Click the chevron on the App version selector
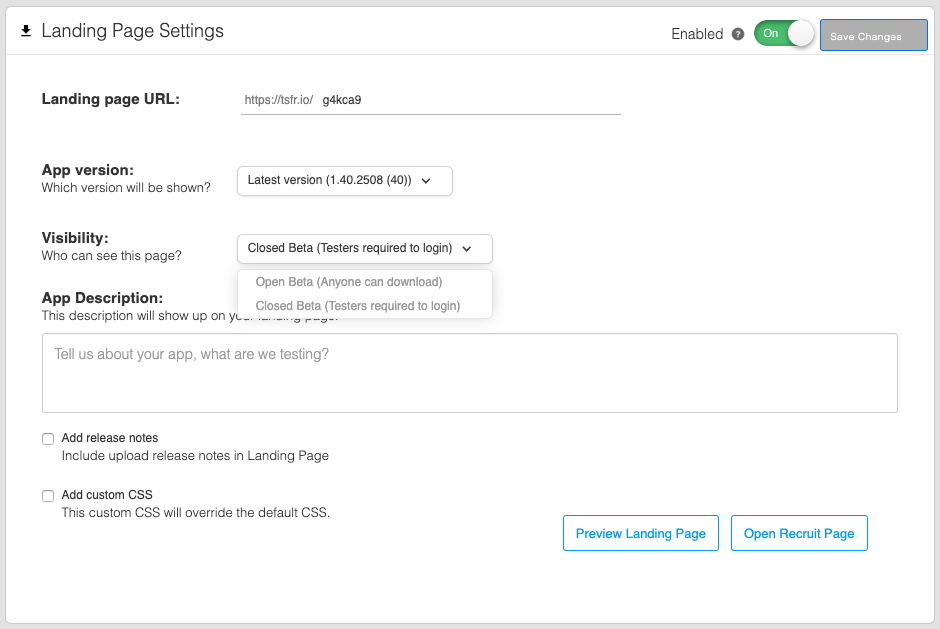Viewport: 940px width, 629px height. tap(428, 181)
